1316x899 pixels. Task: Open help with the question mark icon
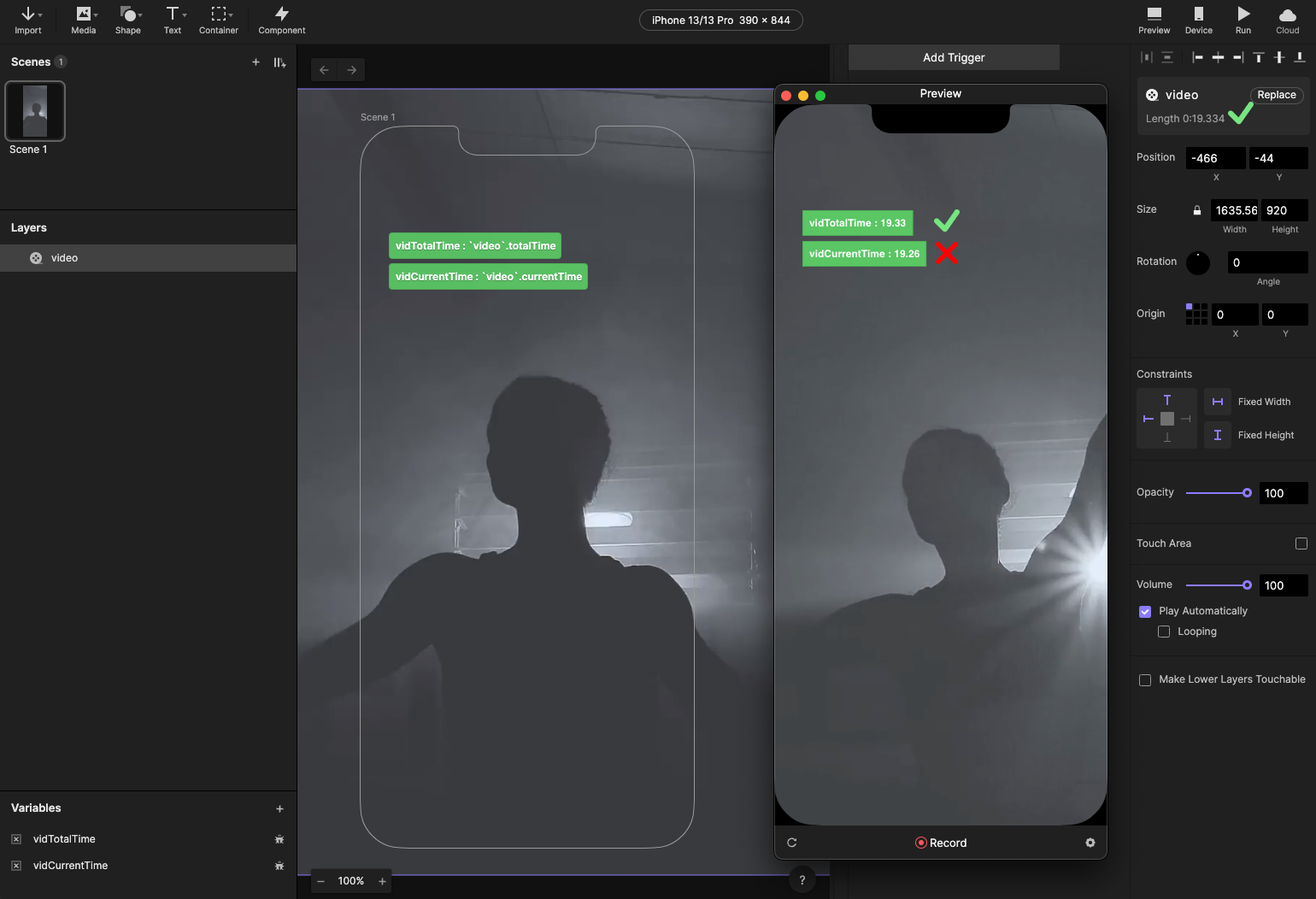(802, 880)
